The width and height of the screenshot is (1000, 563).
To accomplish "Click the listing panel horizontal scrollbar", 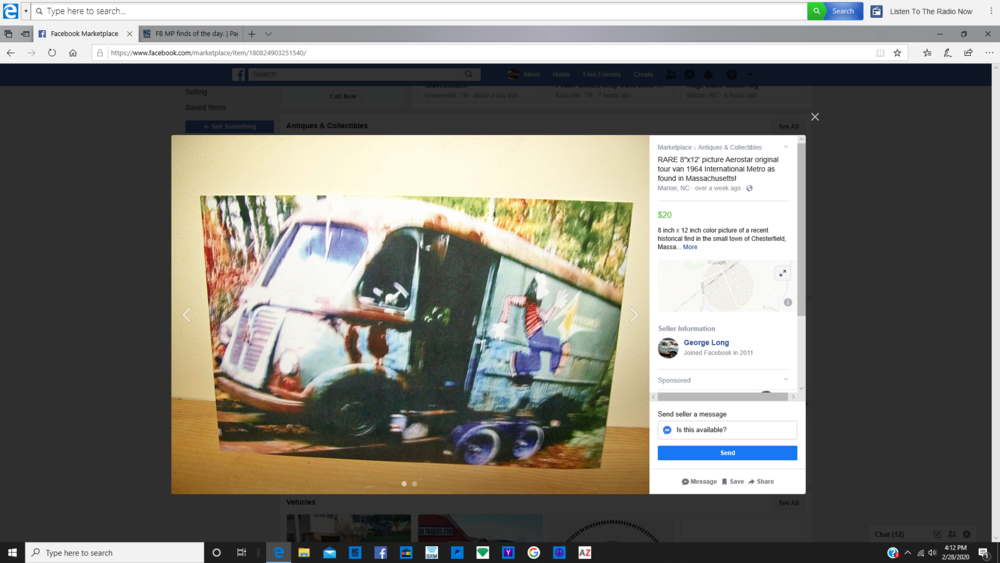I will [x=723, y=397].
